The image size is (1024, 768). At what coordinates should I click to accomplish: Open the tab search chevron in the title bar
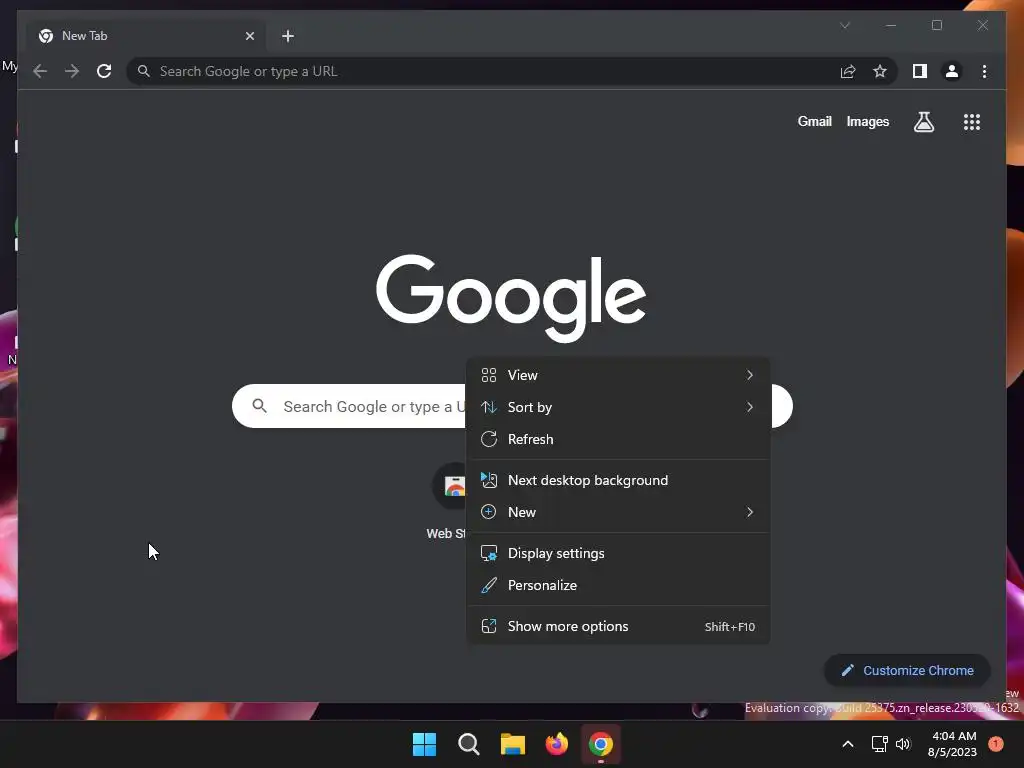[x=845, y=25]
